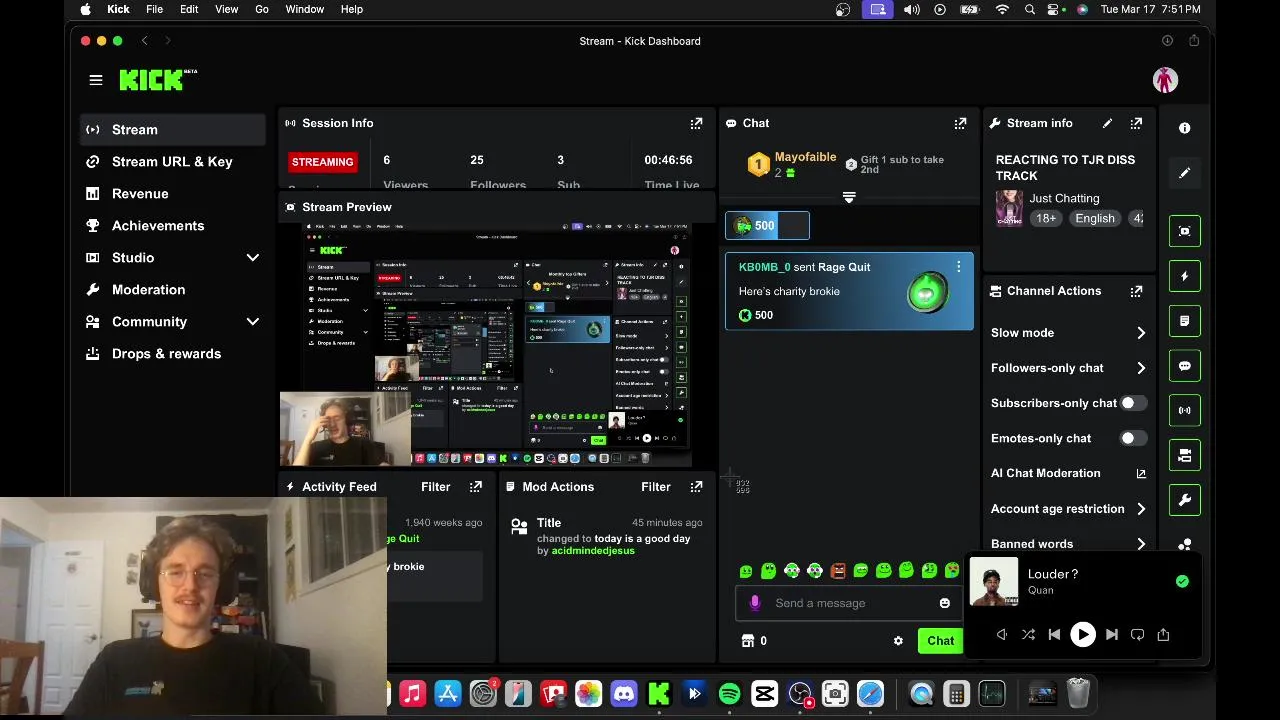
Task: Open Discord from the Dock
Action: pos(624,694)
